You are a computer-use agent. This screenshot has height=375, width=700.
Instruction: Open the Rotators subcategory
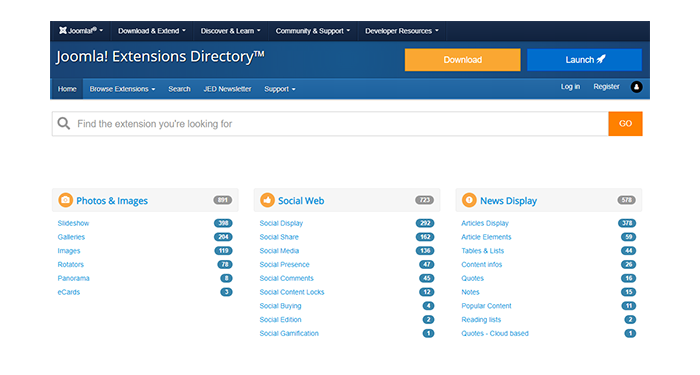click(71, 265)
